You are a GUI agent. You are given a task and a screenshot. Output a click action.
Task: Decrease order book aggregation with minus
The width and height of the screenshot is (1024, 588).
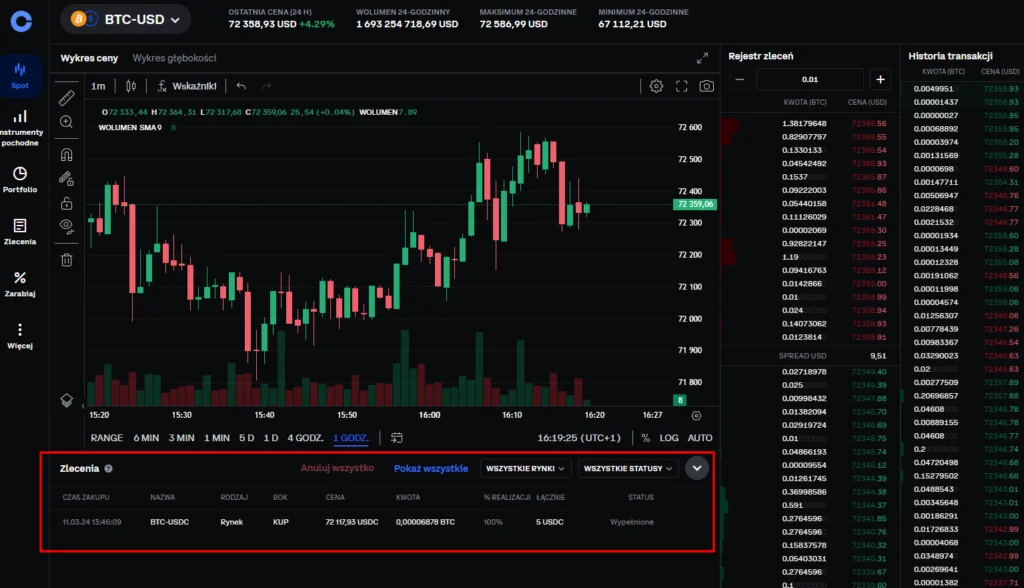739,80
